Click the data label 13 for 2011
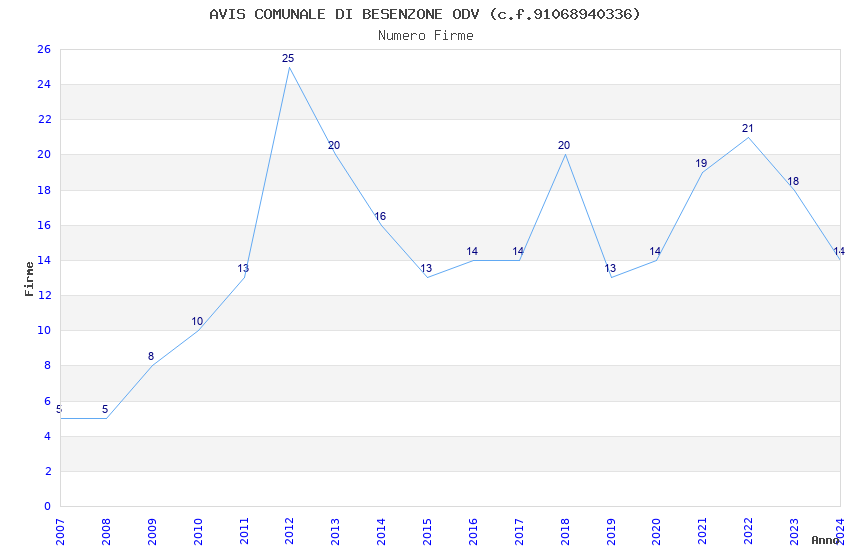850x550 pixels. point(243,268)
